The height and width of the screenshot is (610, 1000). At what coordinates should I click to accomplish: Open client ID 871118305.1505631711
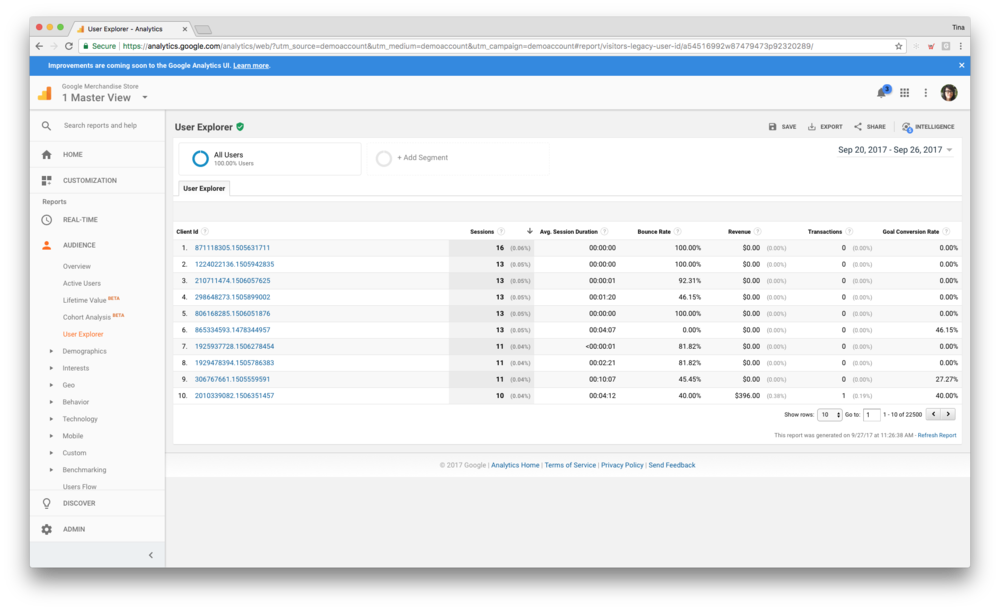[232, 248]
